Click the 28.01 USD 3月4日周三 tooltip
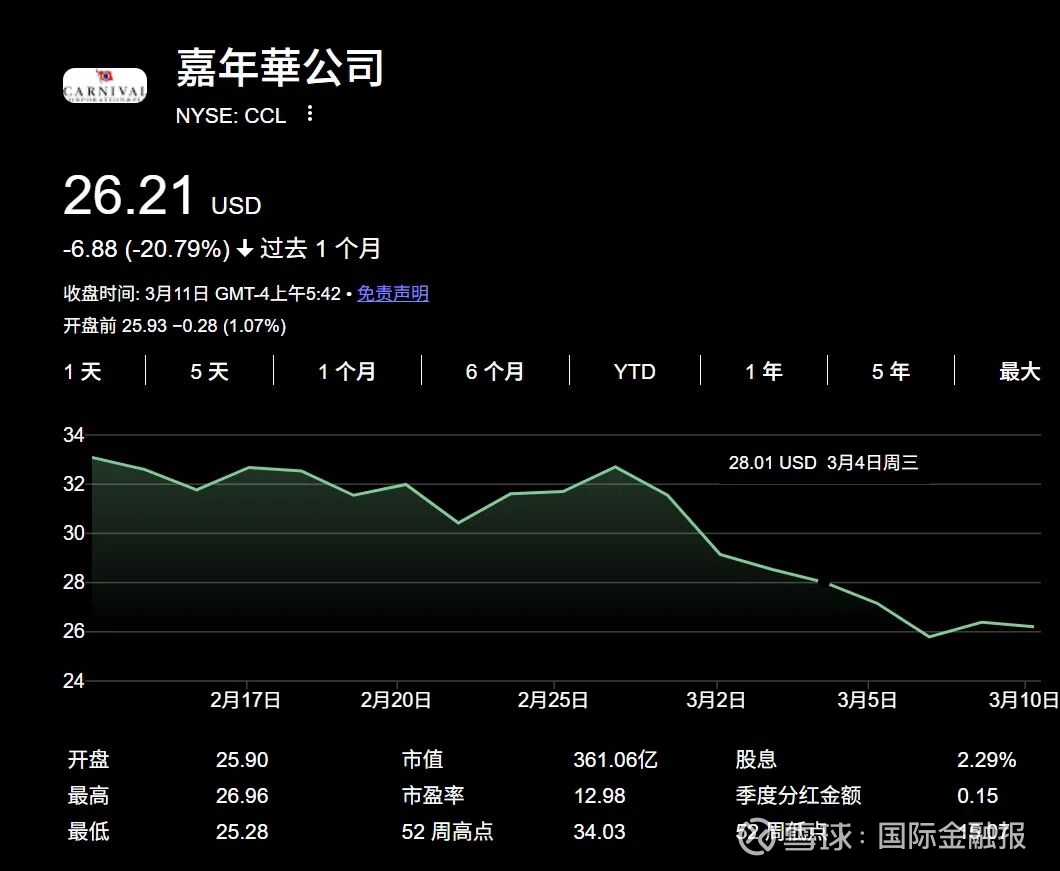The width and height of the screenshot is (1060, 871). [x=823, y=463]
